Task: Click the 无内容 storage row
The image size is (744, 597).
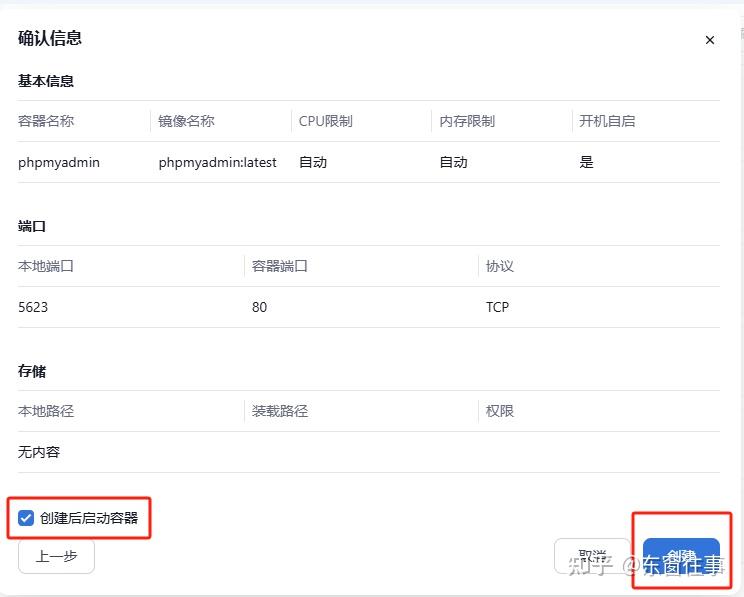Action: coord(369,452)
